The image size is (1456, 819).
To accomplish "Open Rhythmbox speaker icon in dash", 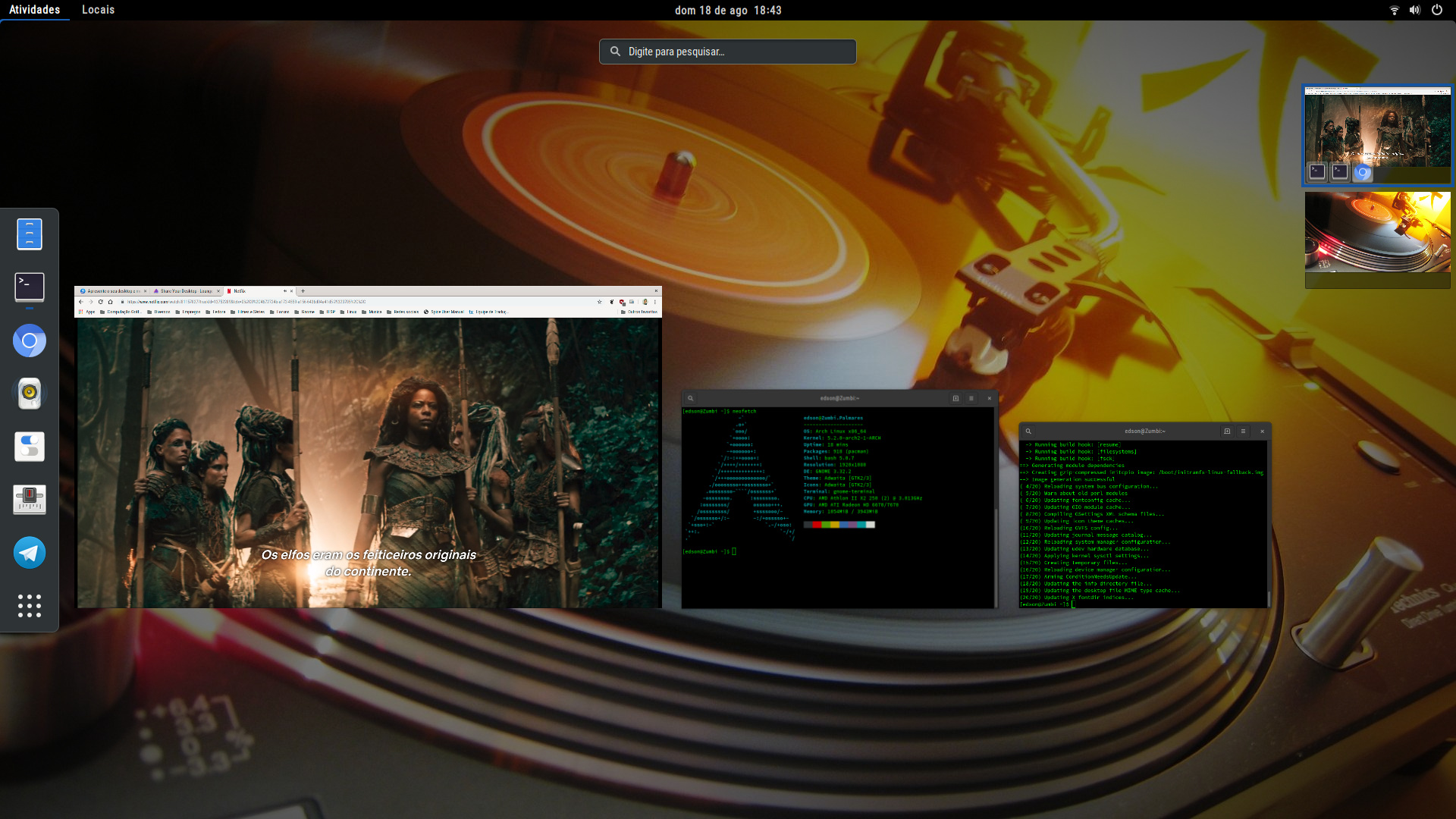I will tap(29, 394).
